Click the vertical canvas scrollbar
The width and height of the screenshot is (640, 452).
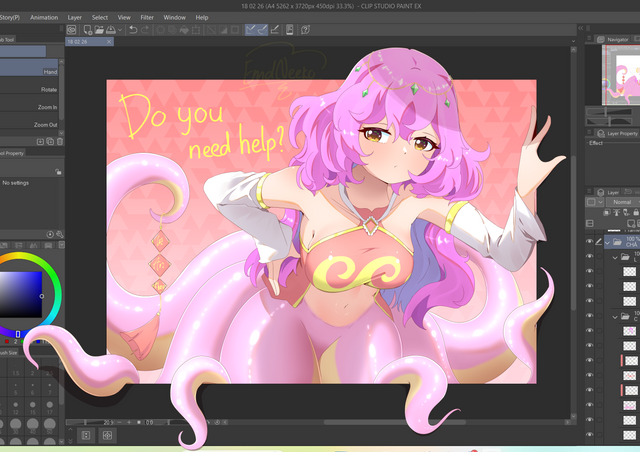click(573, 233)
